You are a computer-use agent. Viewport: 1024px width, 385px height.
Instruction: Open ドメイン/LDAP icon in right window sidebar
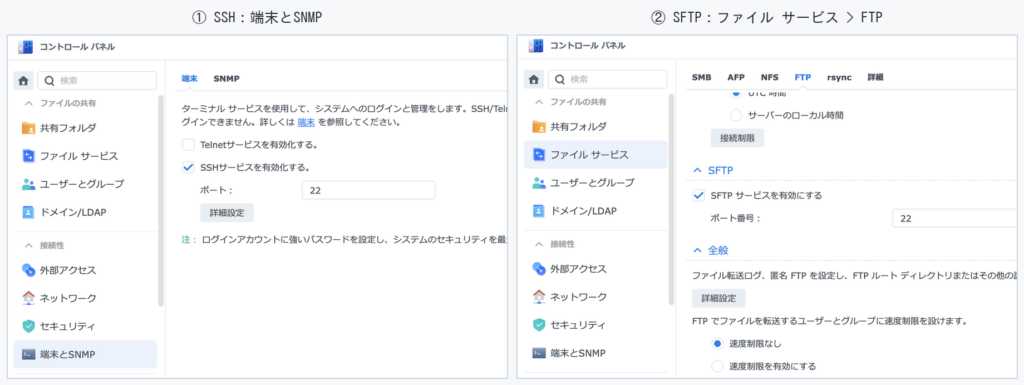tap(539, 211)
